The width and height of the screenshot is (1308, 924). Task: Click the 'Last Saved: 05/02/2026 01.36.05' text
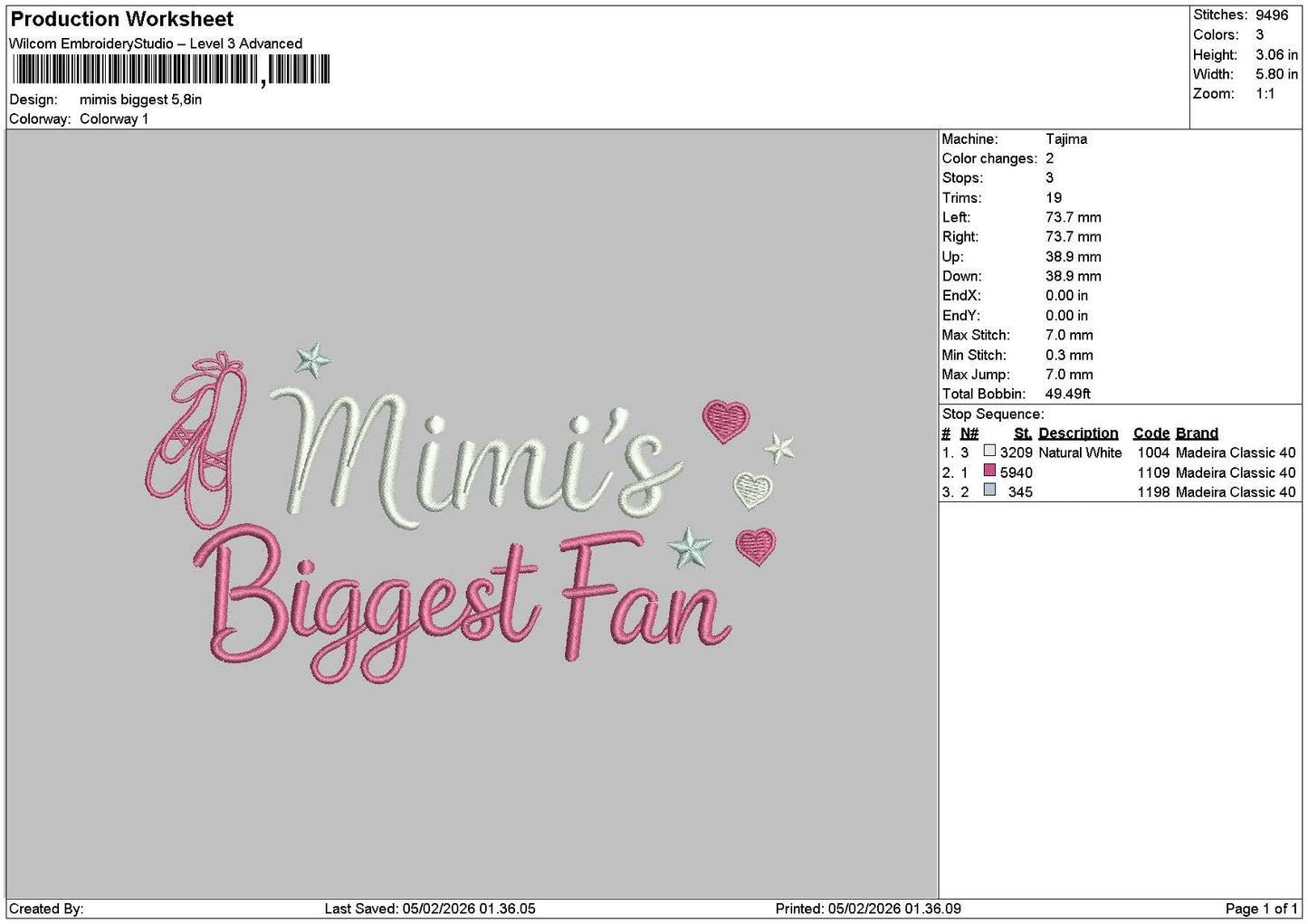pyautogui.click(x=430, y=909)
